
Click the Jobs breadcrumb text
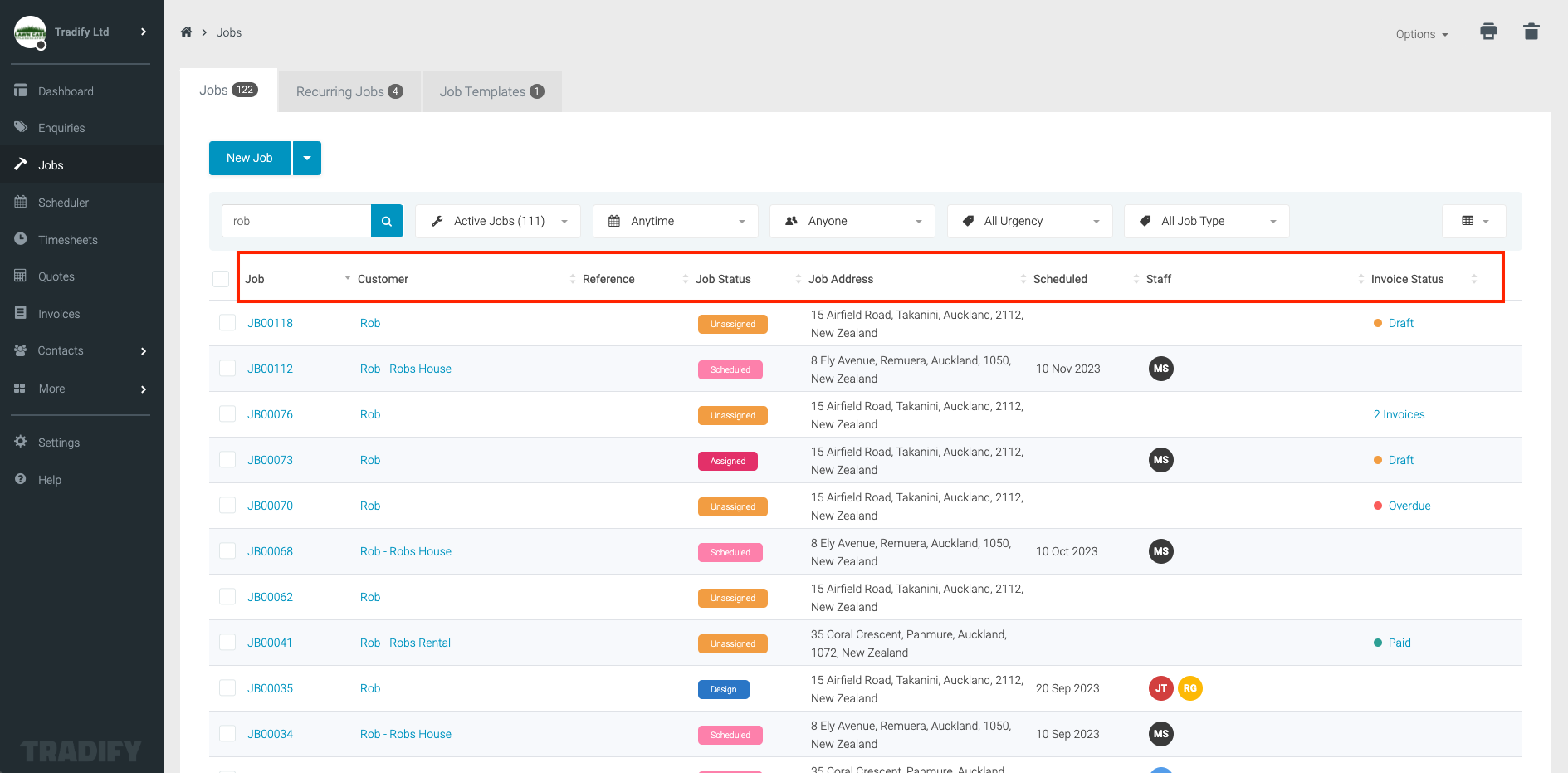229,32
